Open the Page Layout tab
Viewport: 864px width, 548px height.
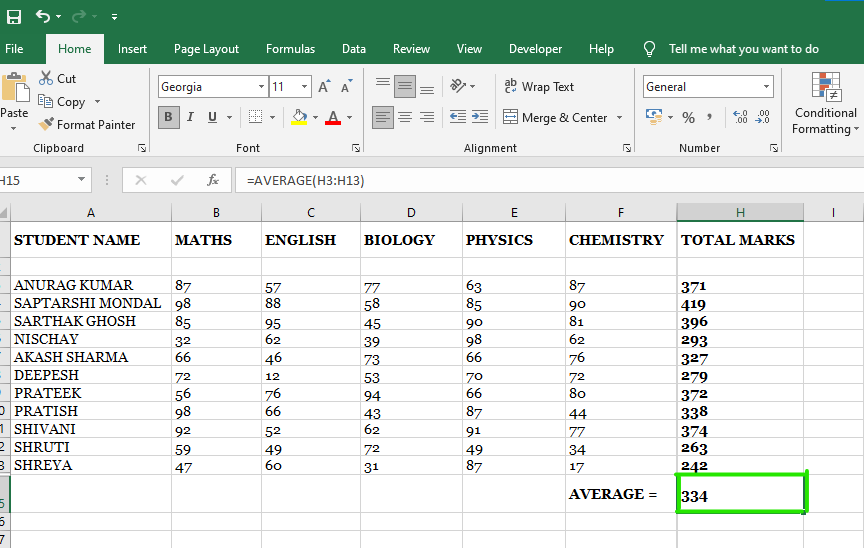click(206, 49)
